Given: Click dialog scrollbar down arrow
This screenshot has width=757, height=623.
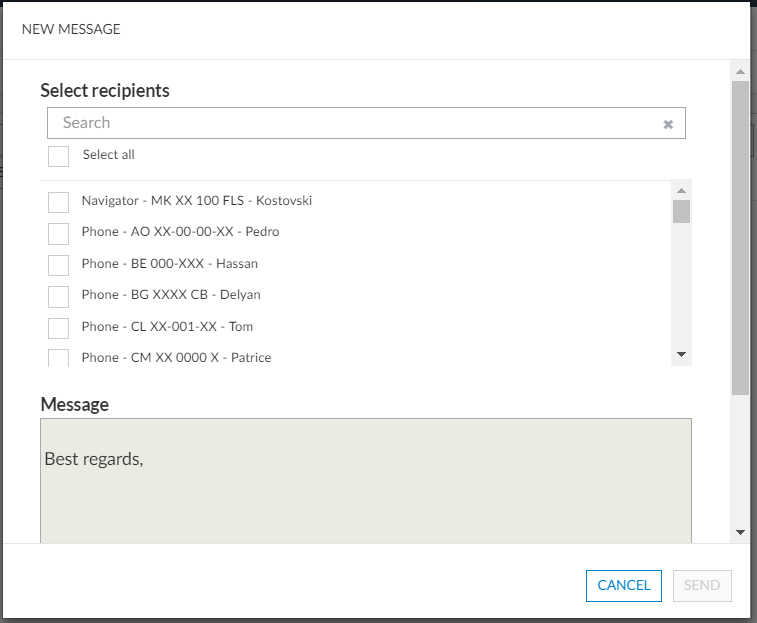Looking at the screenshot, I should (740, 532).
